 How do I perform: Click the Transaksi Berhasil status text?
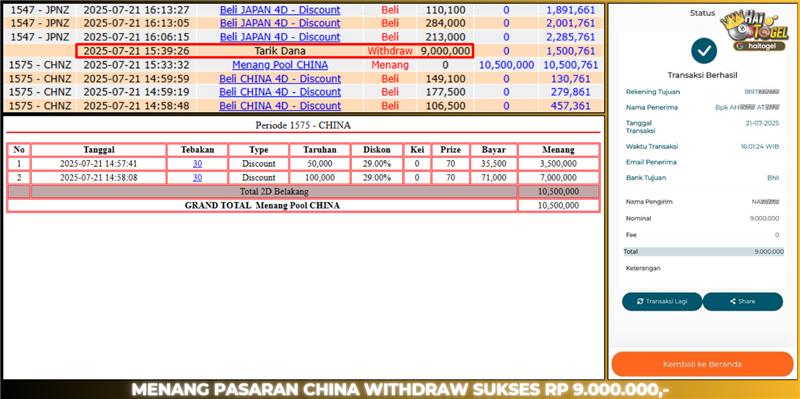[703, 75]
